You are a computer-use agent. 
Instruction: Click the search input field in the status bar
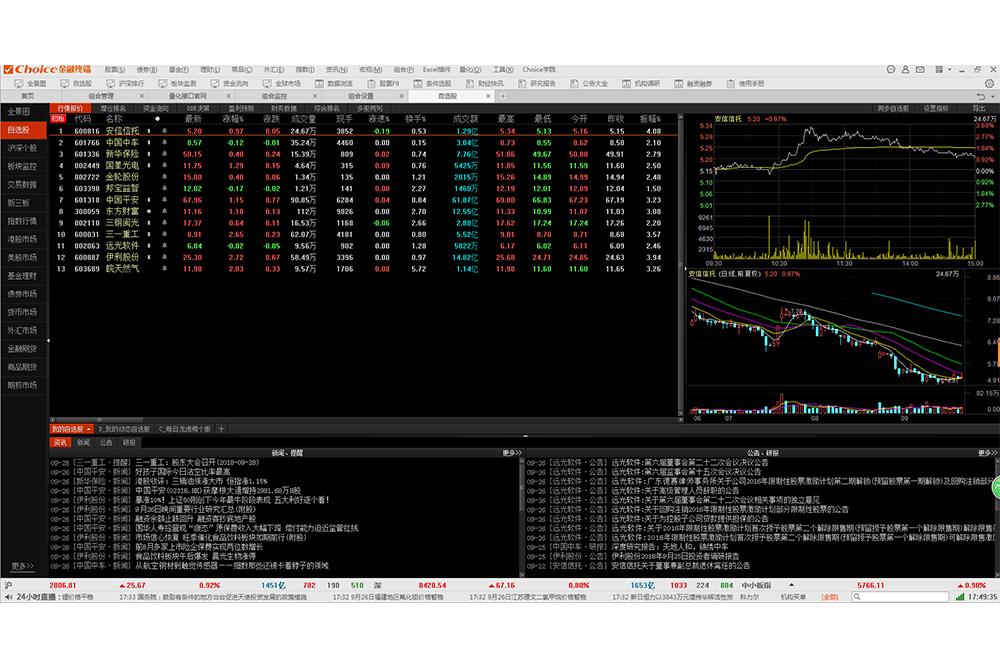[900, 597]
